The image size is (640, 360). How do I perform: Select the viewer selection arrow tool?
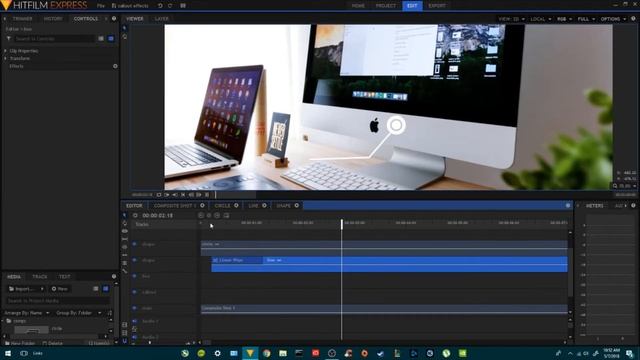[x=124, y=28]
